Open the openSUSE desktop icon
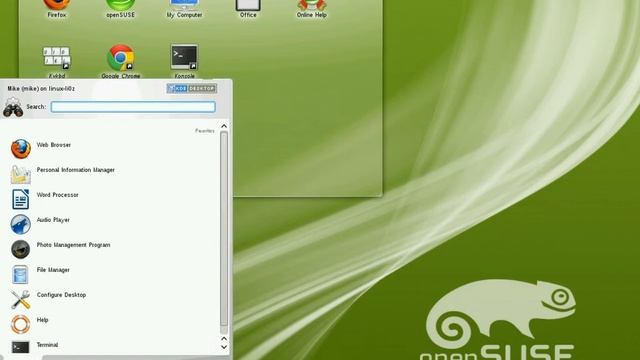The height and width of the screenshot is (360, 640). click(120, 6)
